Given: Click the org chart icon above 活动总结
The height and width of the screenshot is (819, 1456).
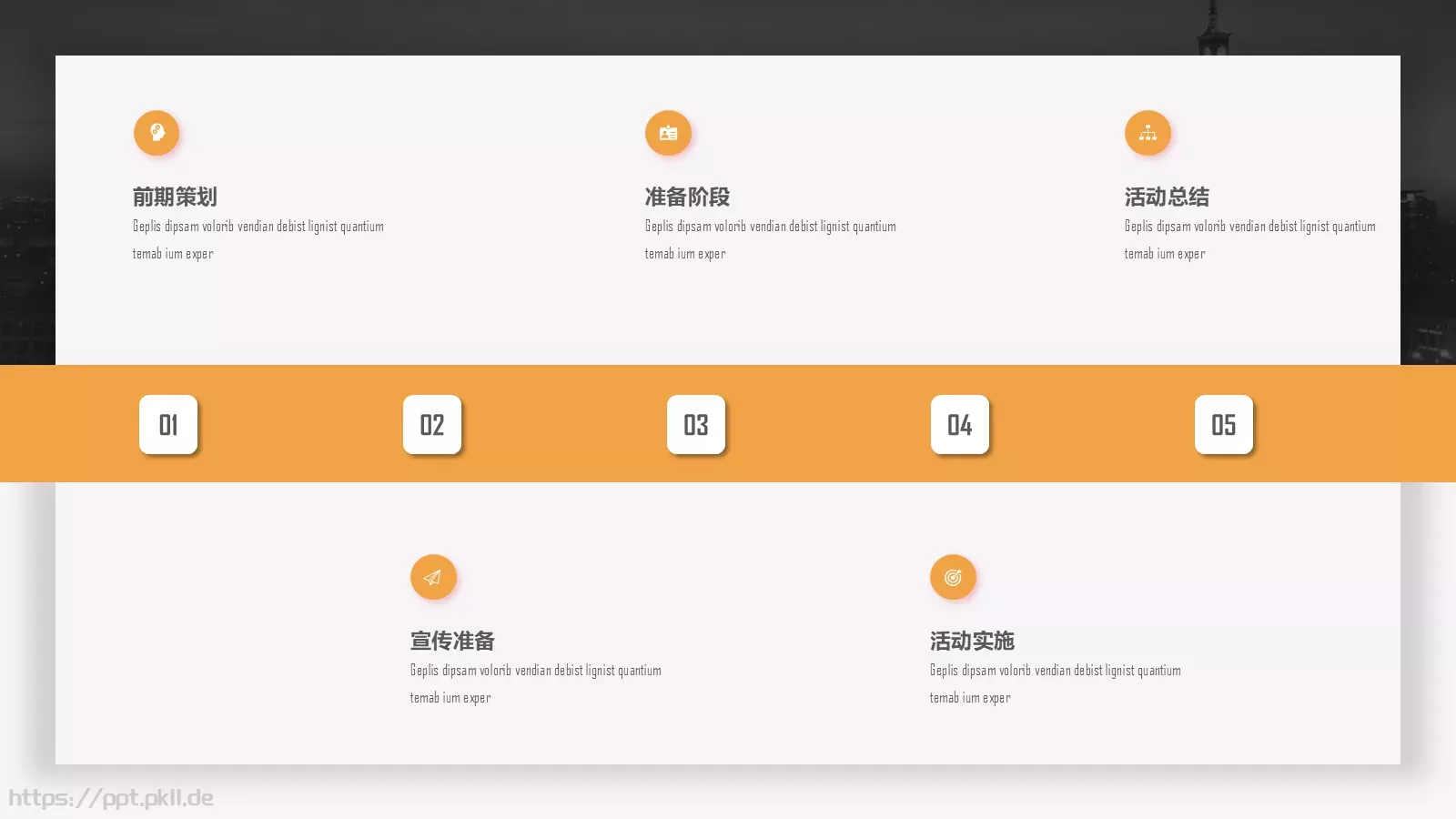Looking at the screenshot, I should point(1148,133).
